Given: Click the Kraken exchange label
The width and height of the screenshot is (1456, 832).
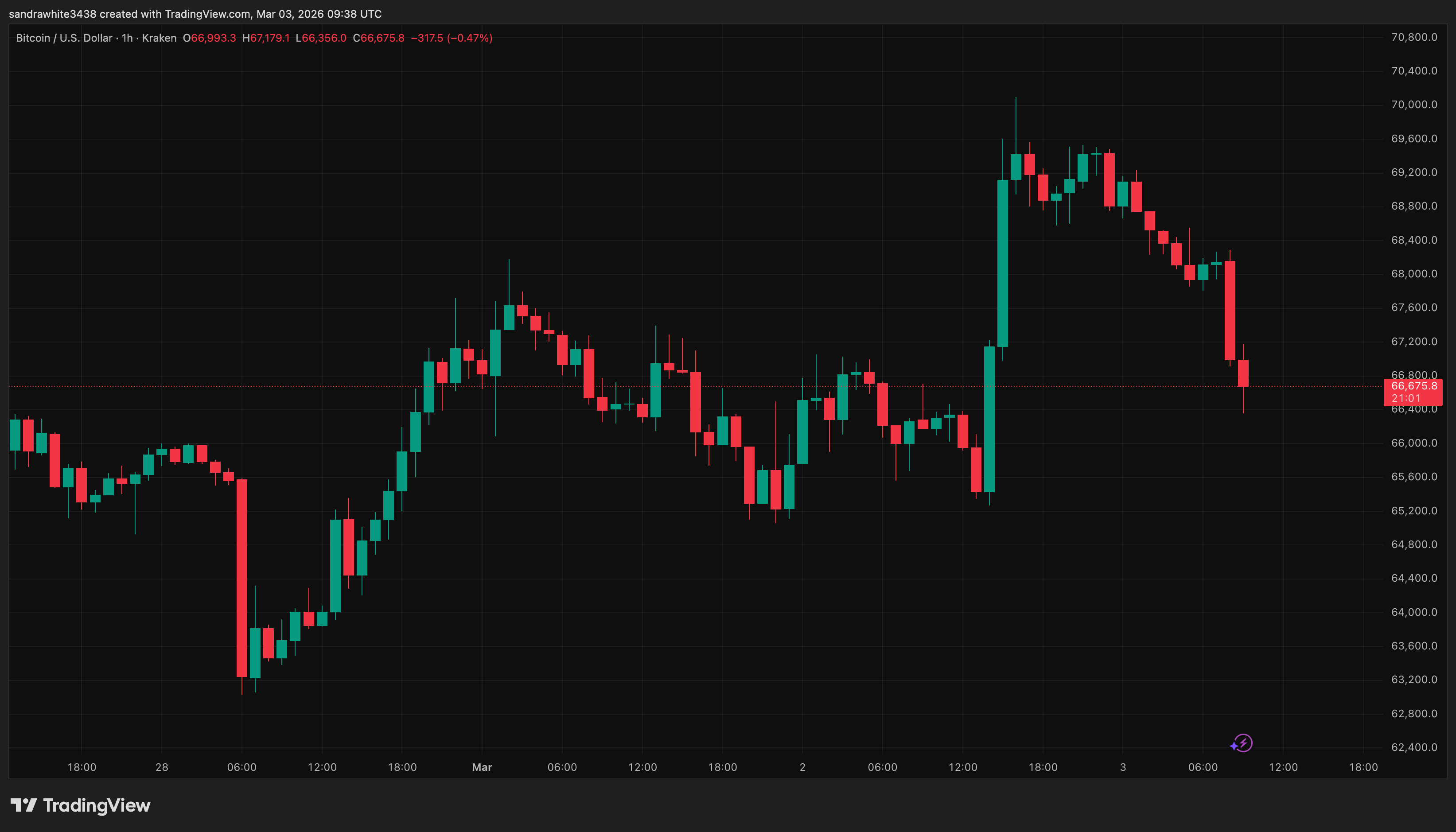Looking at the screenshot, I should [x=160, y=38].
